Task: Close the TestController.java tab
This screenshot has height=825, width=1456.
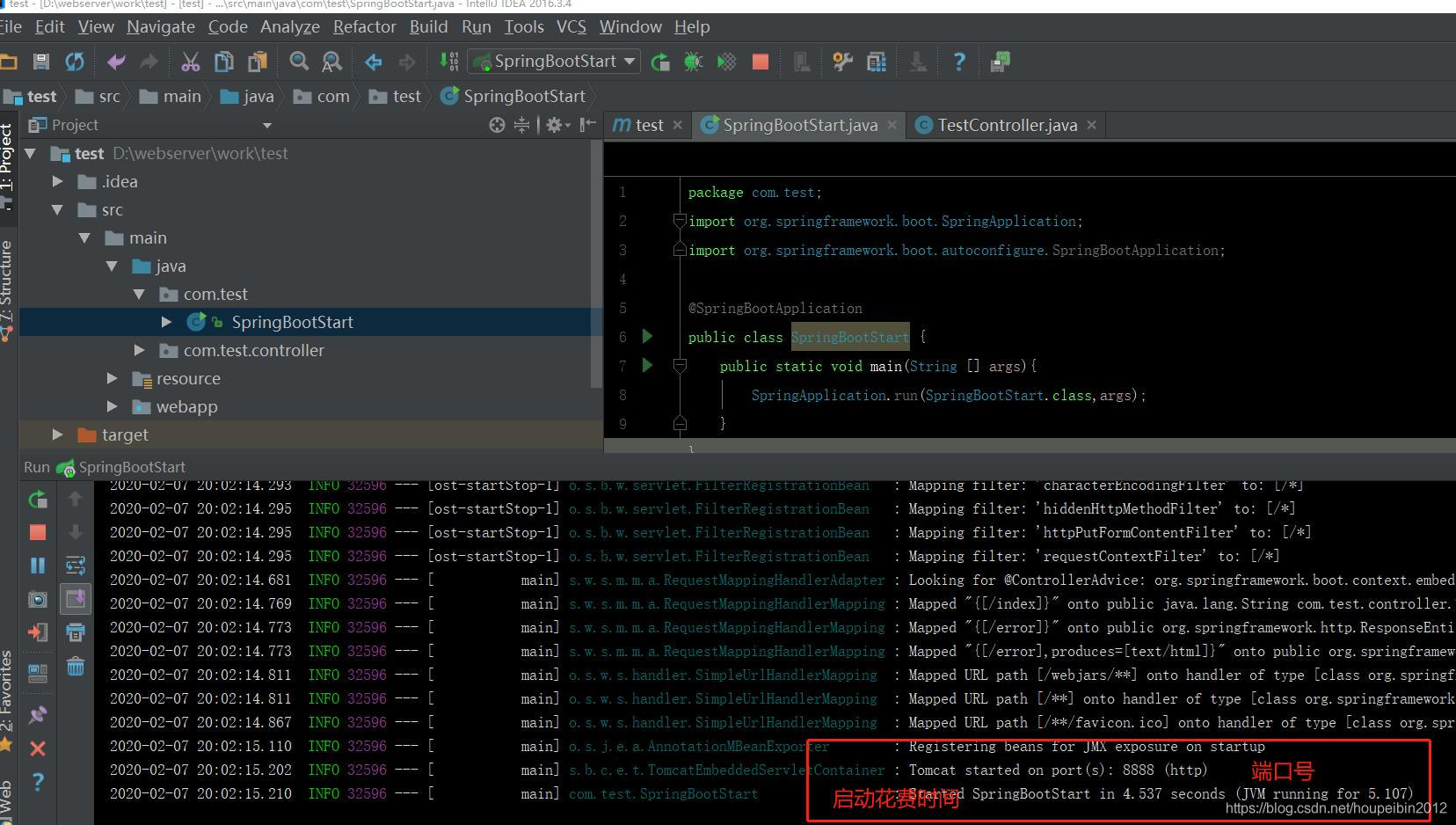Action: point(1092,125)
